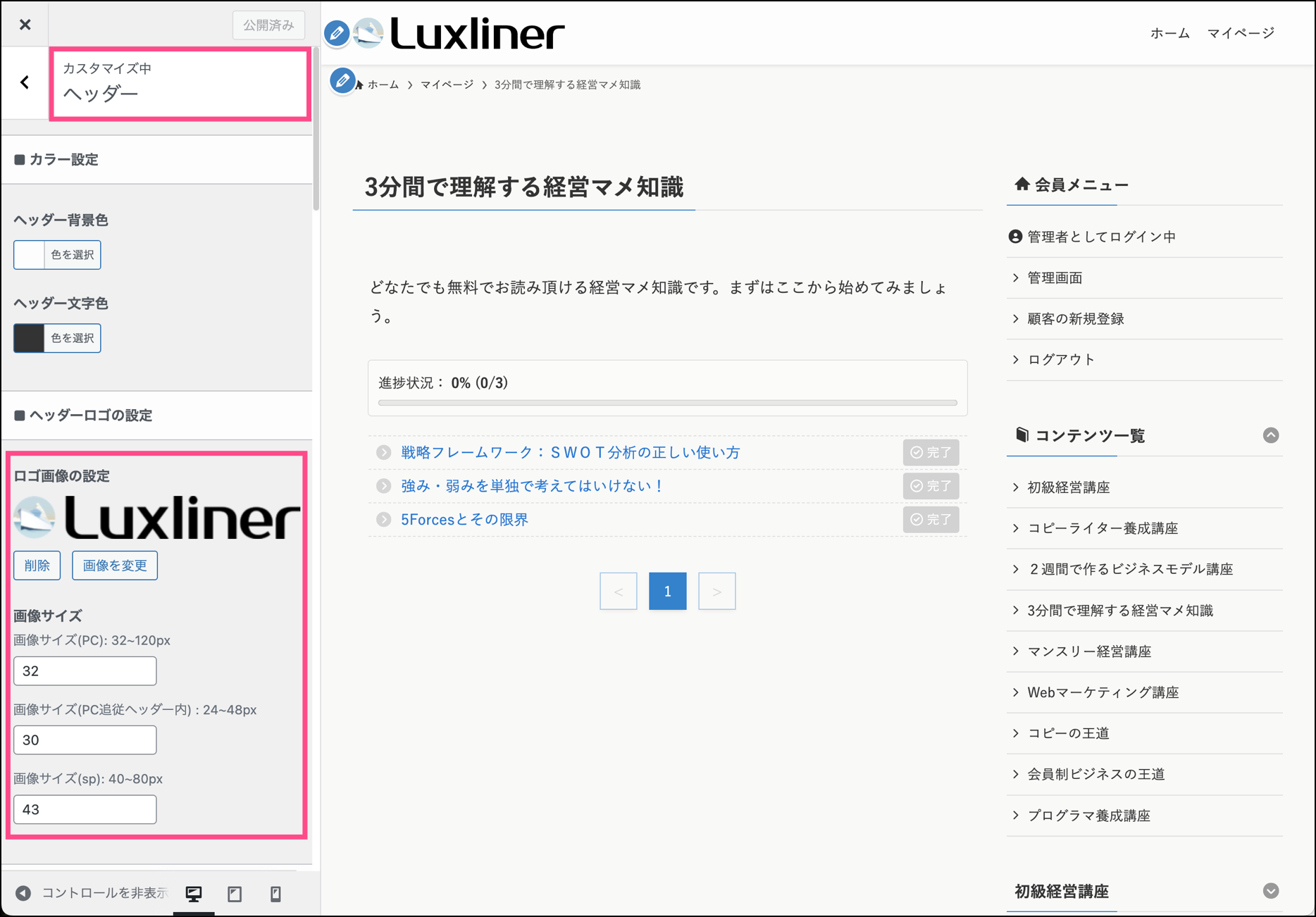
Task: Switch to desktop preview device icon
Action: coord(194,894)
